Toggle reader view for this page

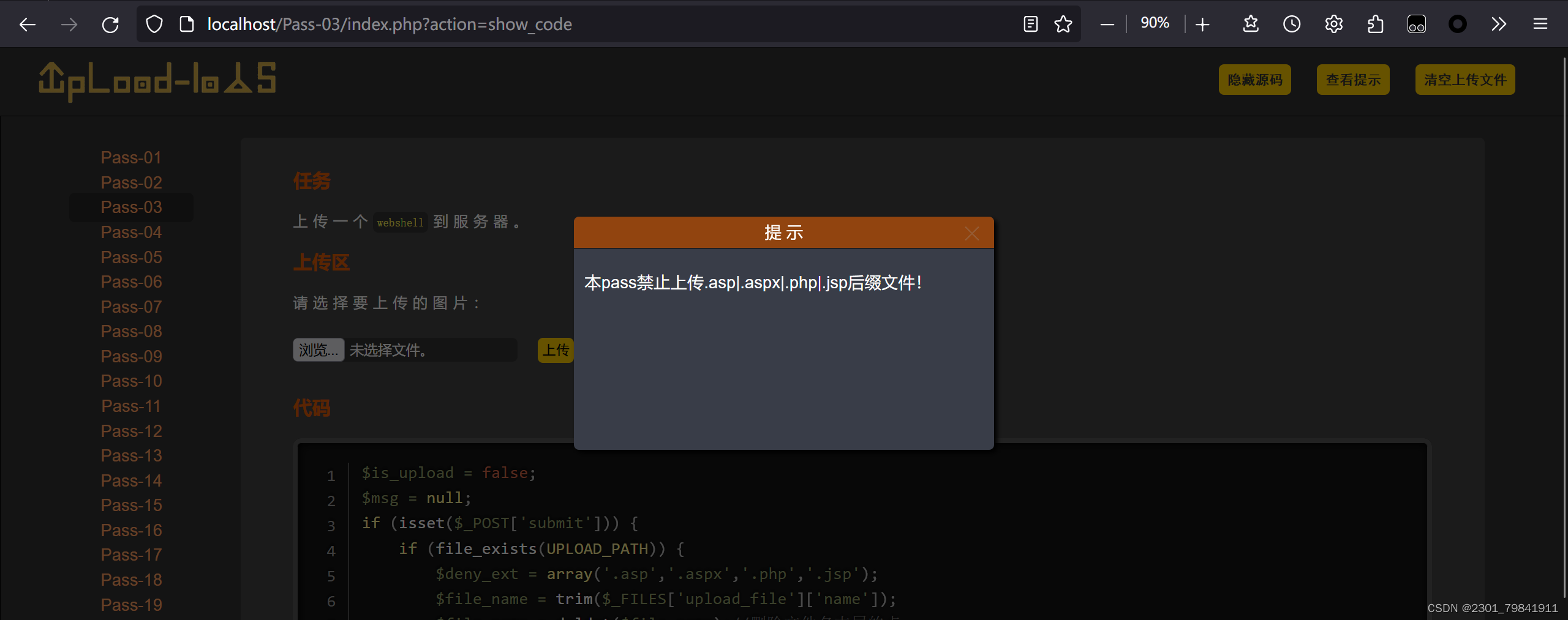point(1031,24)
